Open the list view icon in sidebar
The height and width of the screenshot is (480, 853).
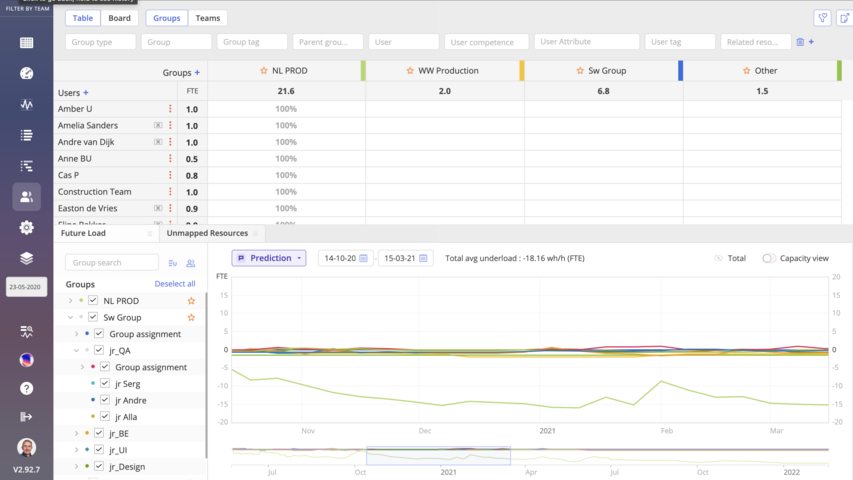[x=26, y=135]
